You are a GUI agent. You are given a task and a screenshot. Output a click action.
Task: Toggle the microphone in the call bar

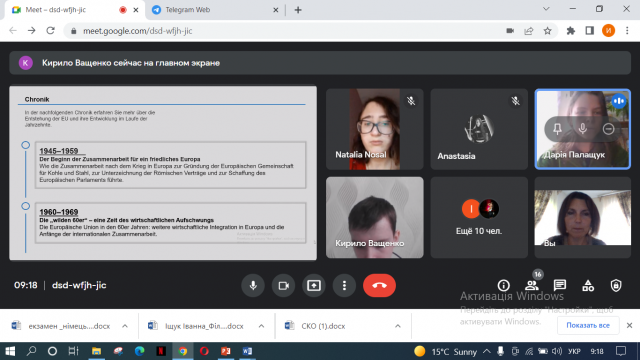(x=253, y=285)
